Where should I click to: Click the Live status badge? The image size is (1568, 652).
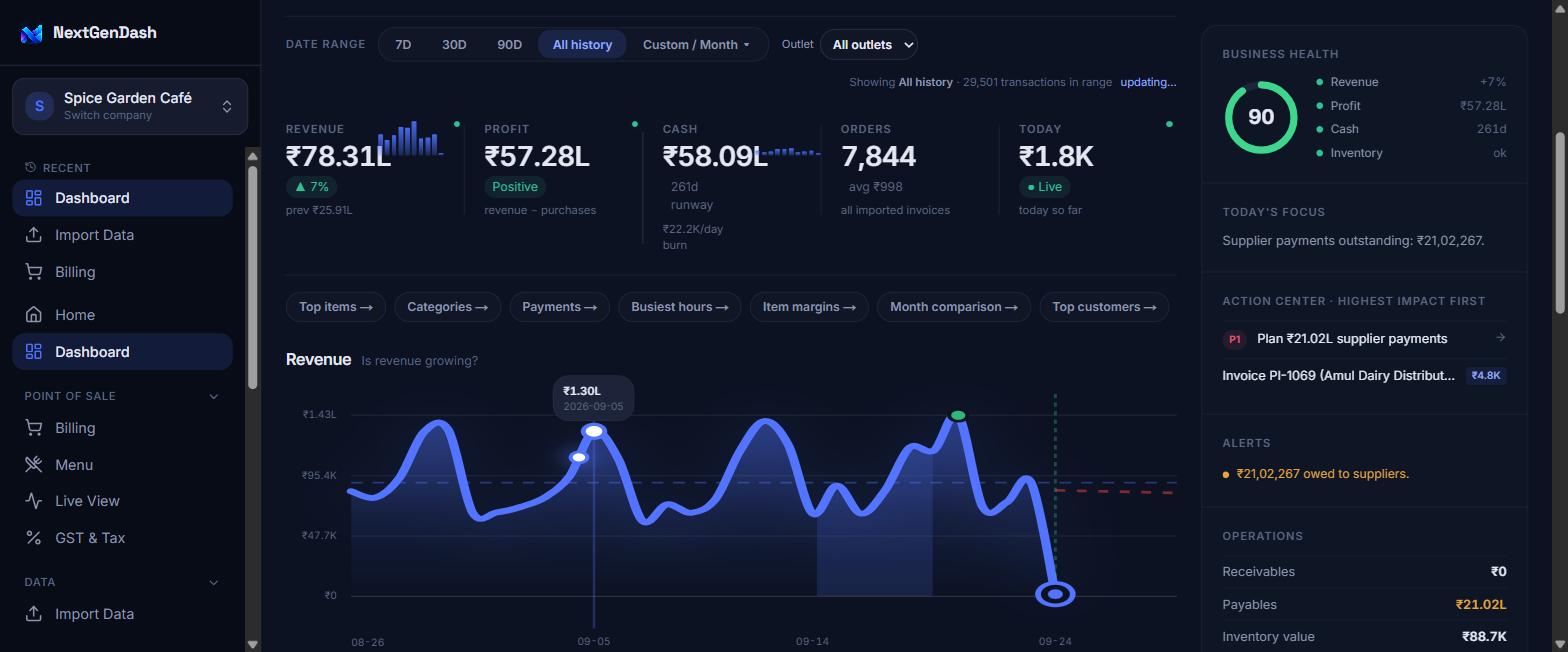click(1045, 187)
